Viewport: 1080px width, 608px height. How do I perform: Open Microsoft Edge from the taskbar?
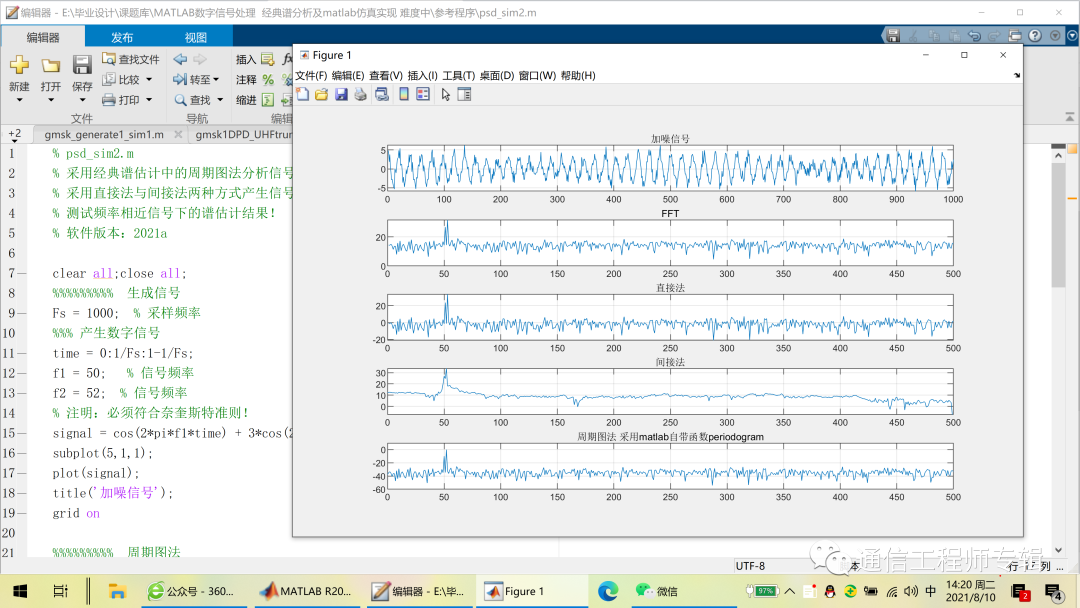pyautogui.click(x=608, y=591)
